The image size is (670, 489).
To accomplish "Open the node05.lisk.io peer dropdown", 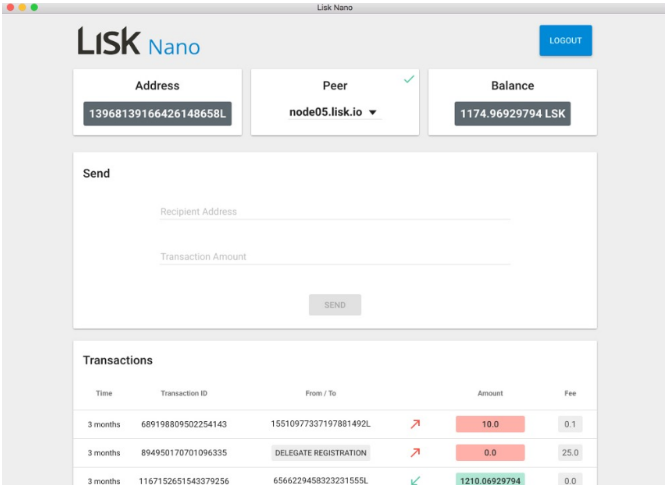I will [x=335, y=112].
